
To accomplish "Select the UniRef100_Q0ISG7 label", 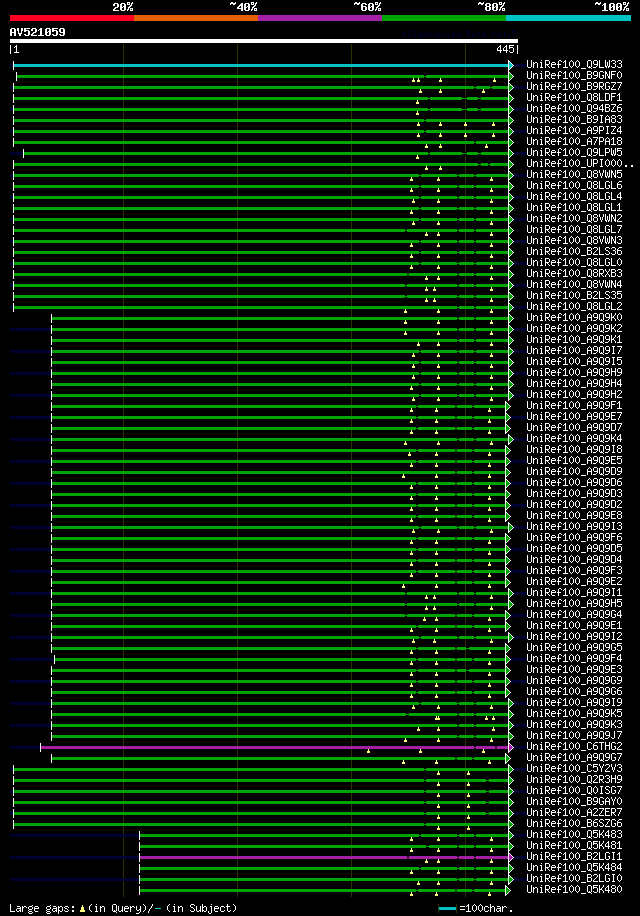I will (574, 790).
